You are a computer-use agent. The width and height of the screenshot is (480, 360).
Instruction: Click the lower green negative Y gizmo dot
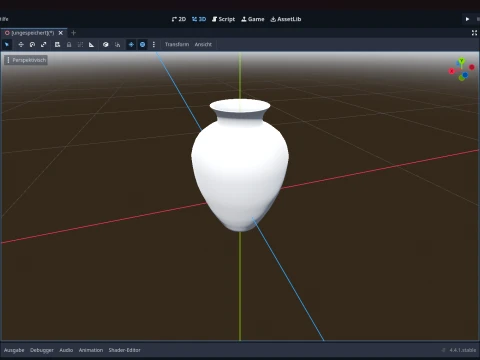[461, 78]
